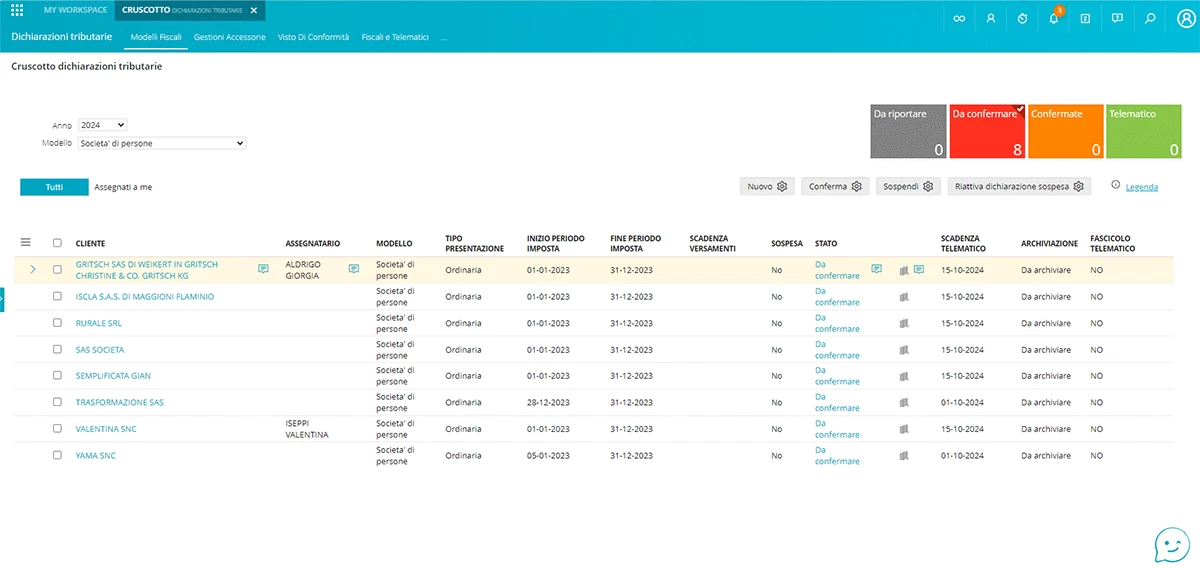Expand the GRITSCH SAS row chevron
The height and width of the screenshot is (568, 1200).
coord(32,269)
